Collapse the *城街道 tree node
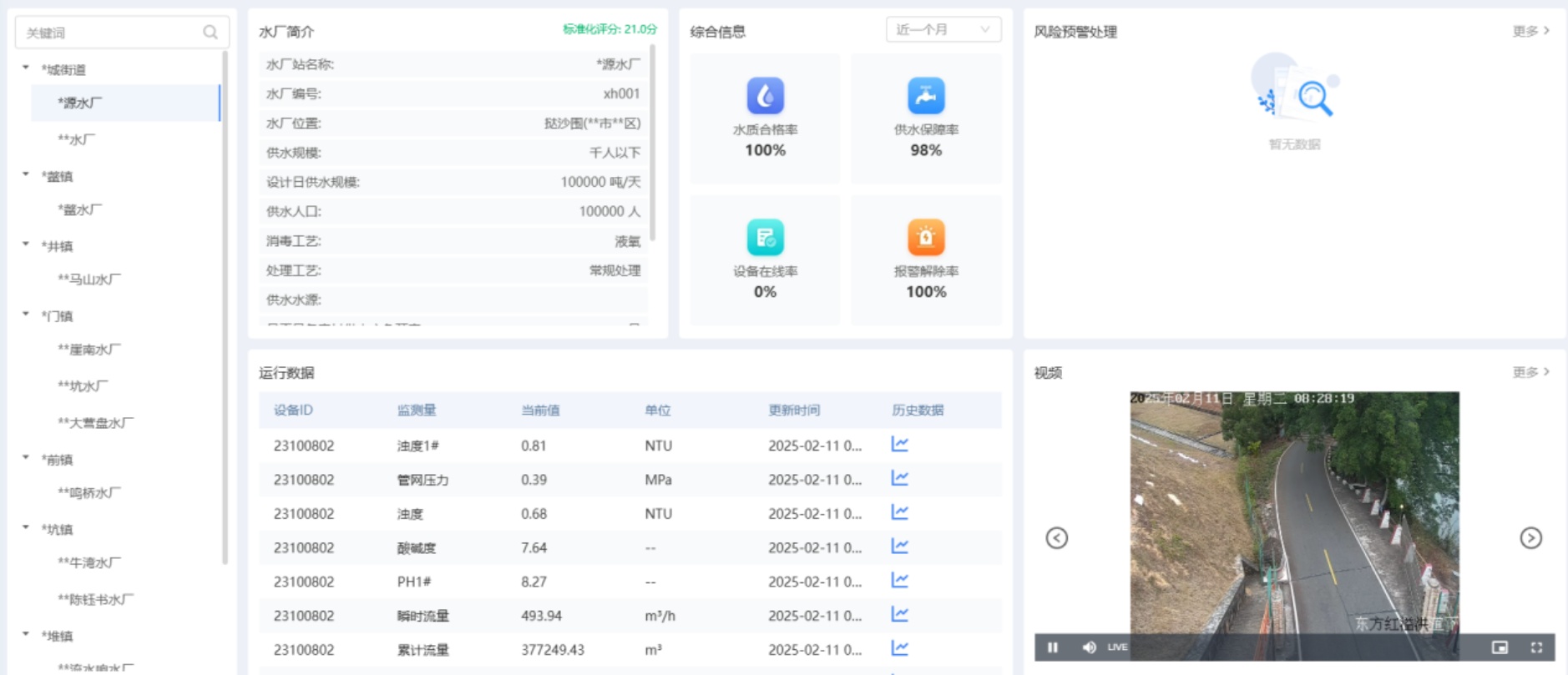The image size is (1568, 675). tap(26, 68)
